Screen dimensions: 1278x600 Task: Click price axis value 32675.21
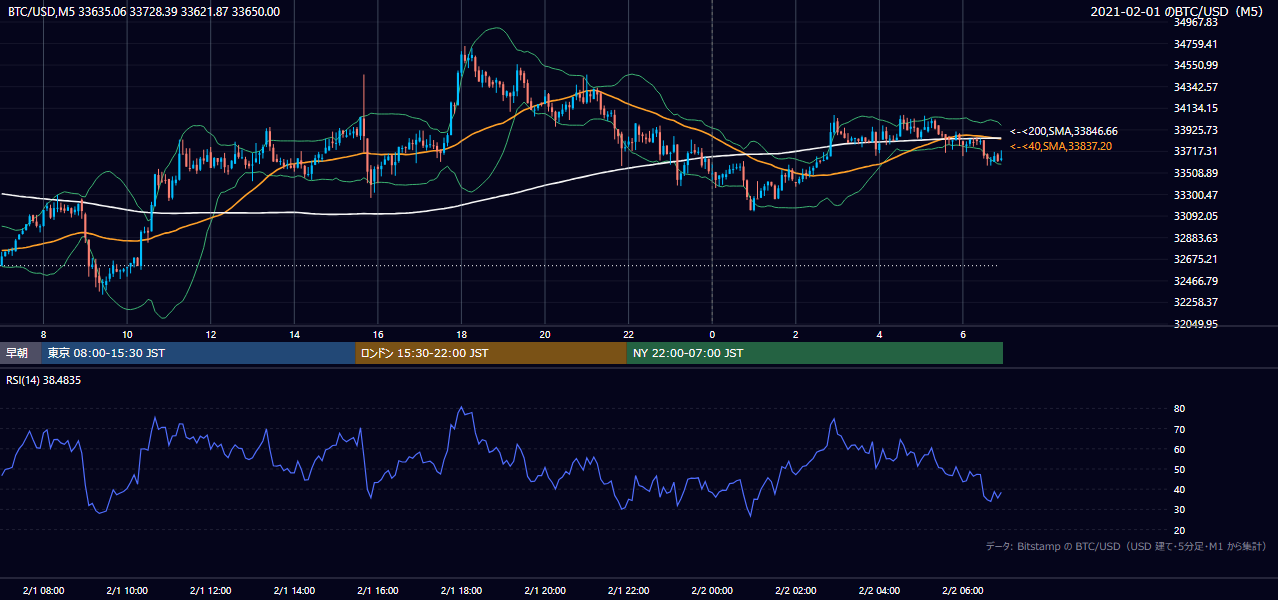(x=1195, y=259)
